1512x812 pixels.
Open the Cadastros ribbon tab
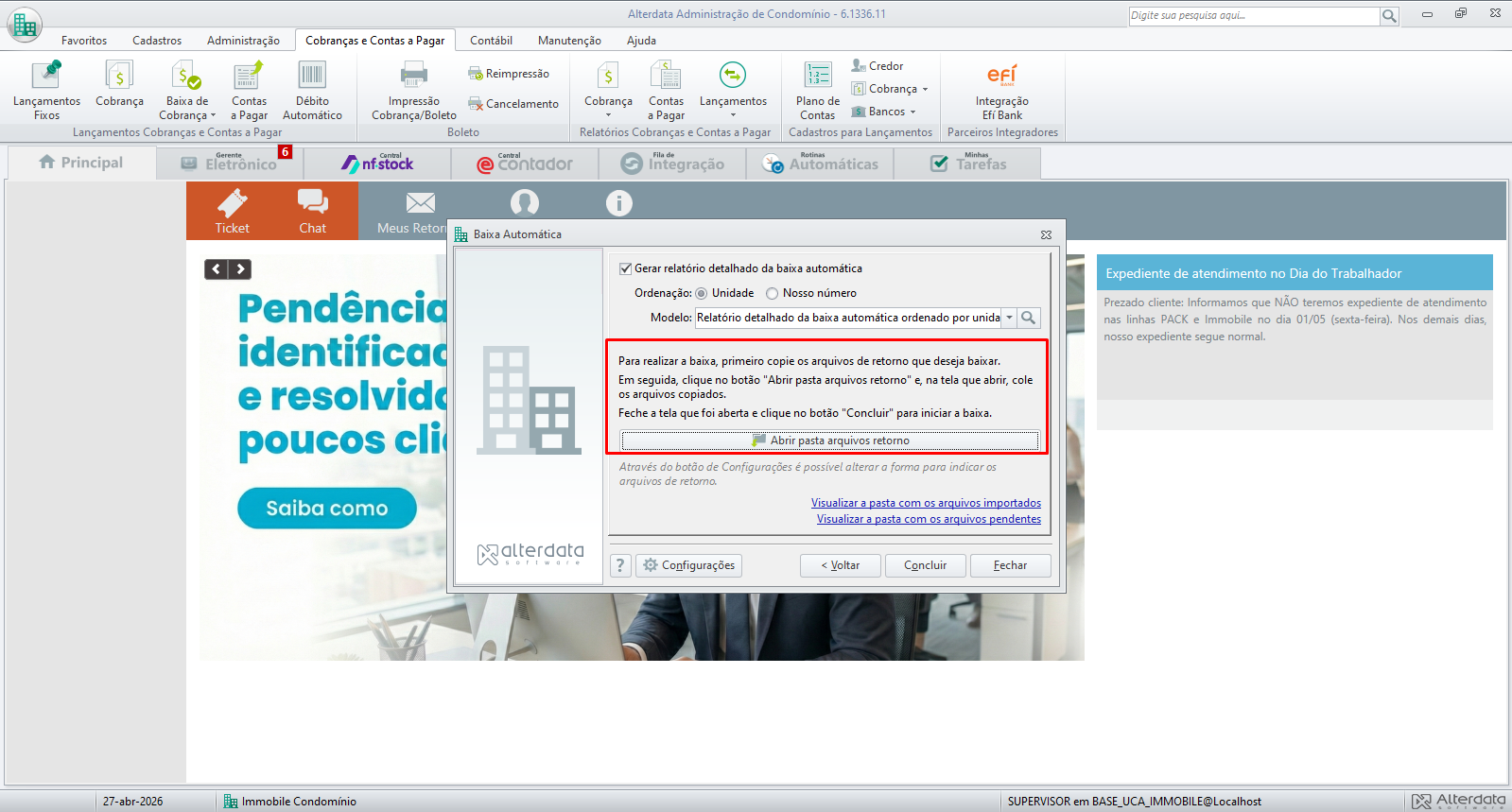157,41
